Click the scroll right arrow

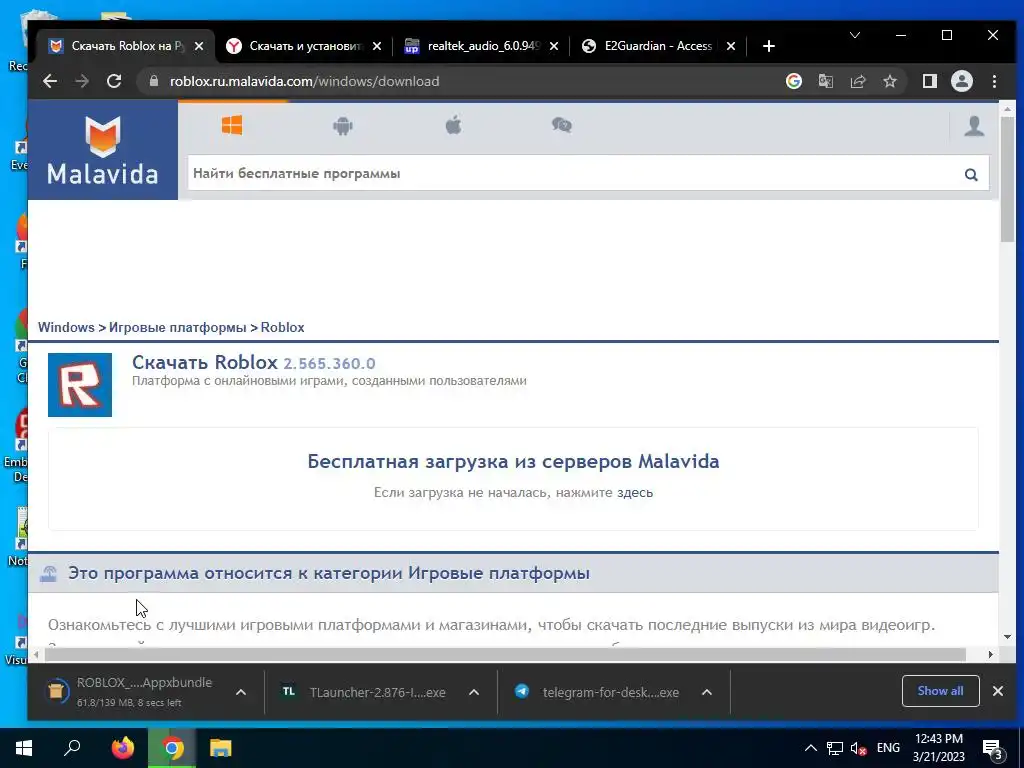coord(991,654)
